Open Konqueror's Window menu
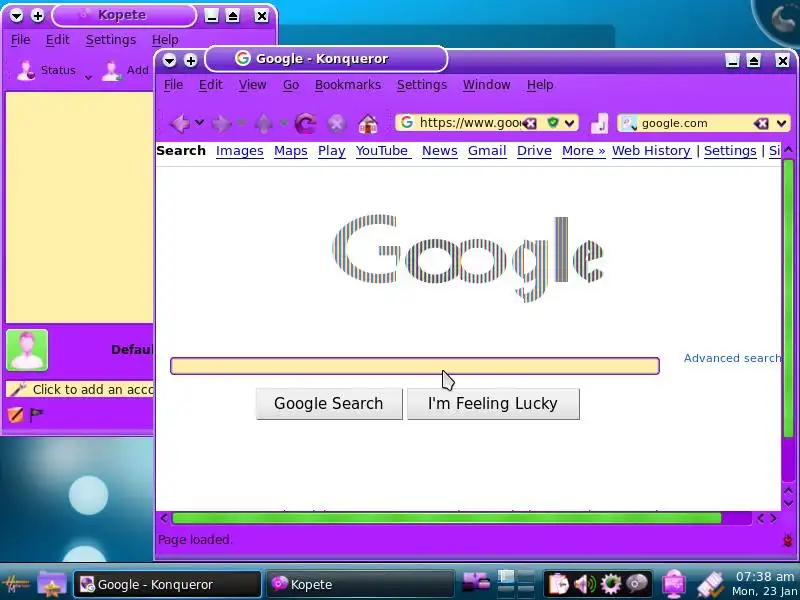The height and width of the screenshot is (600, 800). [487, 85]
